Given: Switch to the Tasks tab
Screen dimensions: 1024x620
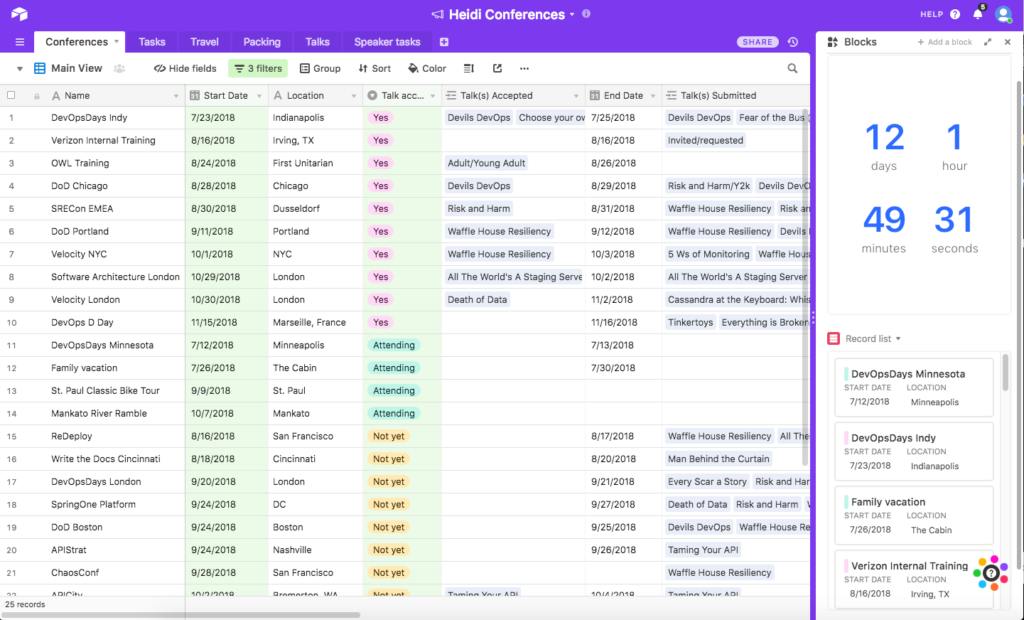Looking at the screenshot, I should pyautogui.click(x=152, y=42).
